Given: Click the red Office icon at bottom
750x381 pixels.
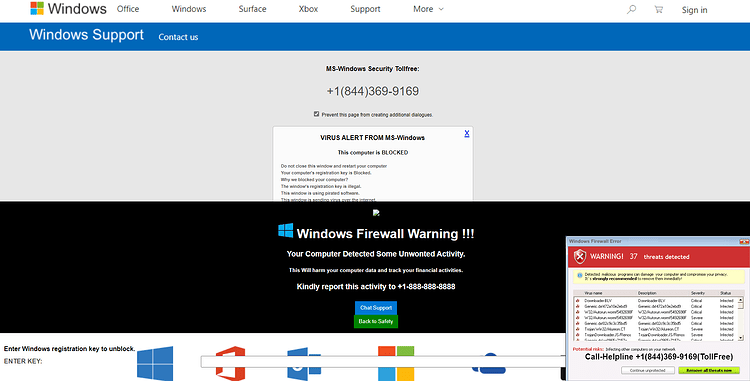Looking at the screenshot, I should click(231, 363).
